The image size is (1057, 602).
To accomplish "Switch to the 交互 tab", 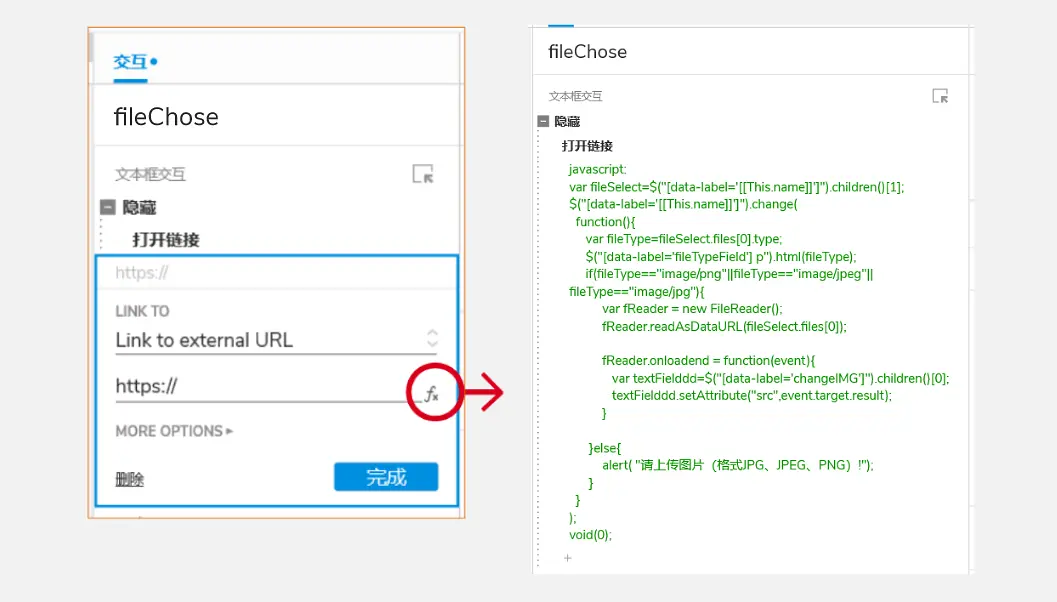I will (130, 62).
